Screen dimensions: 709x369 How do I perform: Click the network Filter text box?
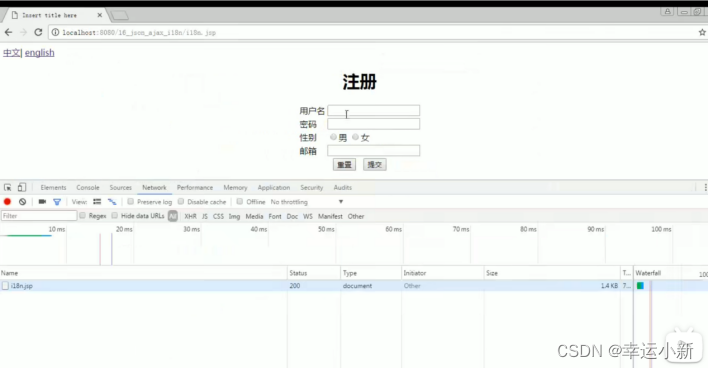tap(39, 216)
